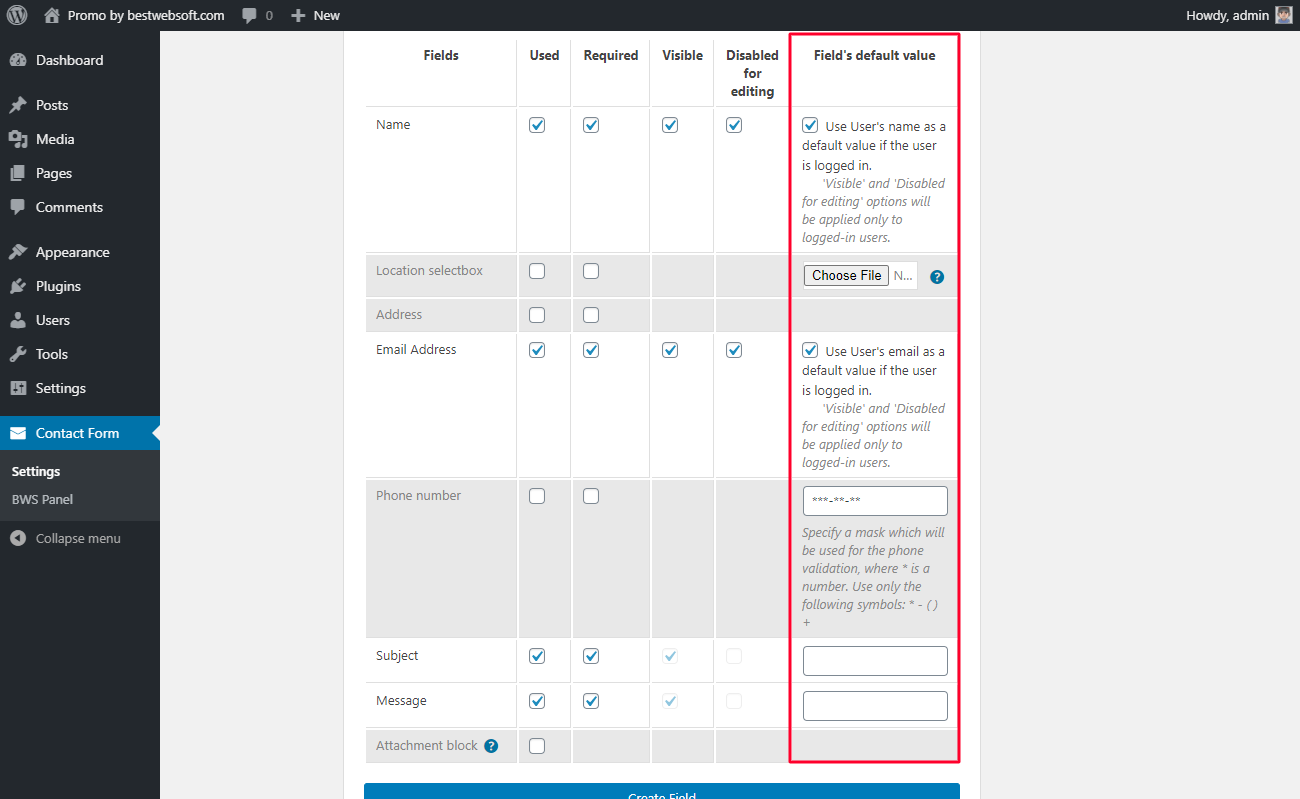Viewport: 1300px width, 799px height.
Task: Enable Required for Location selectbox
Action: (x=591, y=271)
